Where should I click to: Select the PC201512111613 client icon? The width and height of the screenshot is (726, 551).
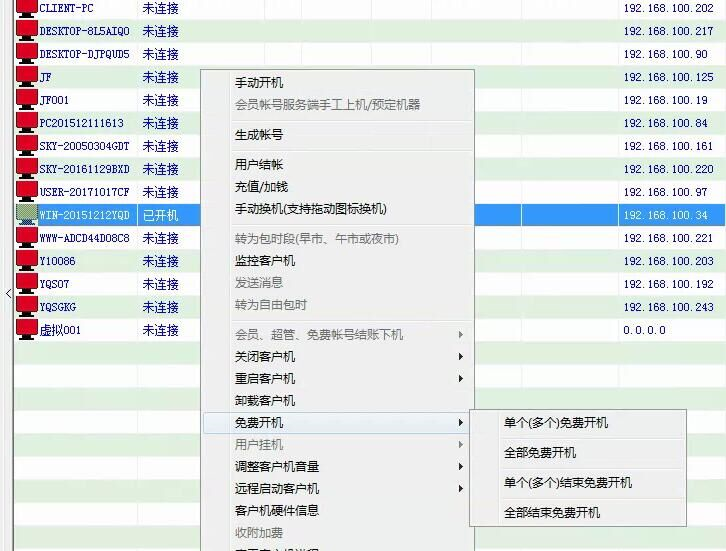coord(26,123)
